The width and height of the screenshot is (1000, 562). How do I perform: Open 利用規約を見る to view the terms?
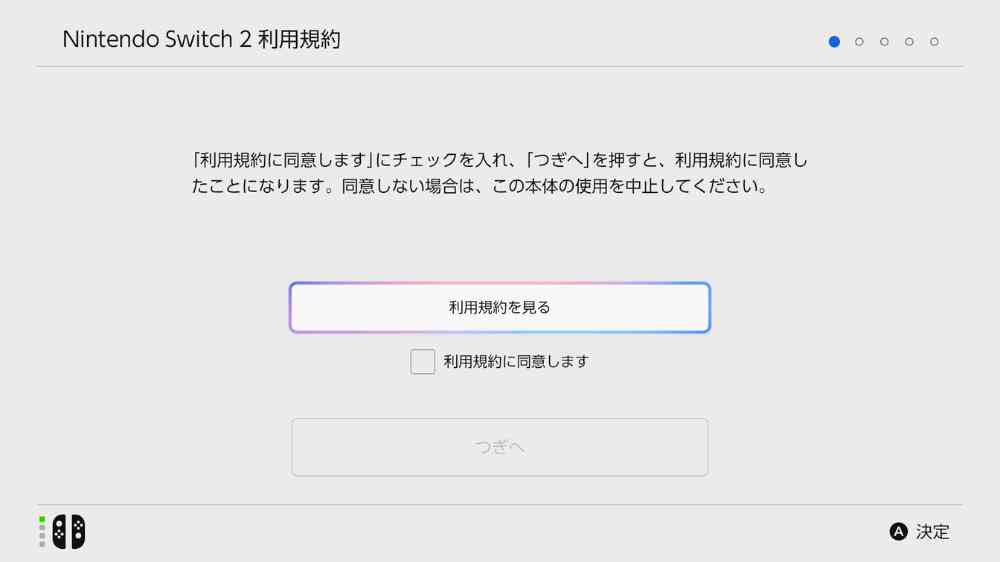pos(500,307)
